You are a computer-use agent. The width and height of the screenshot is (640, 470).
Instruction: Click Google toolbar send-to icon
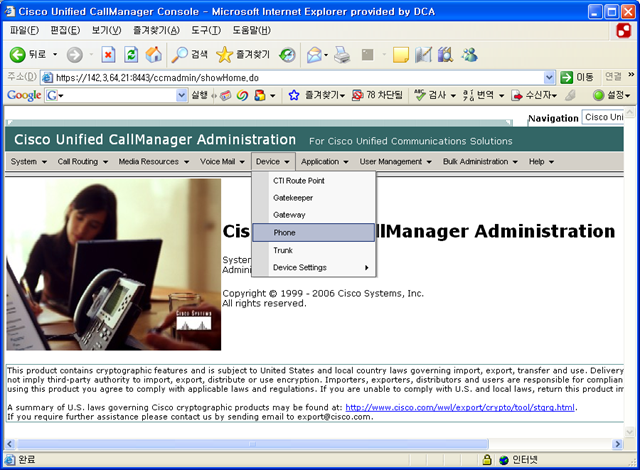pyautogui.click(x=517, y=95)
